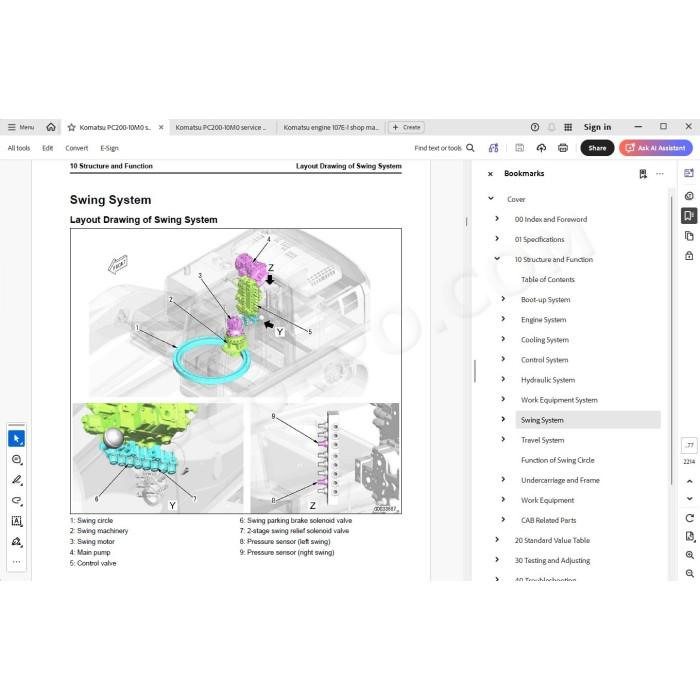
Task: Switch to Komatsu engine 107E-1 shop manual tab
Action: (331, 127)
